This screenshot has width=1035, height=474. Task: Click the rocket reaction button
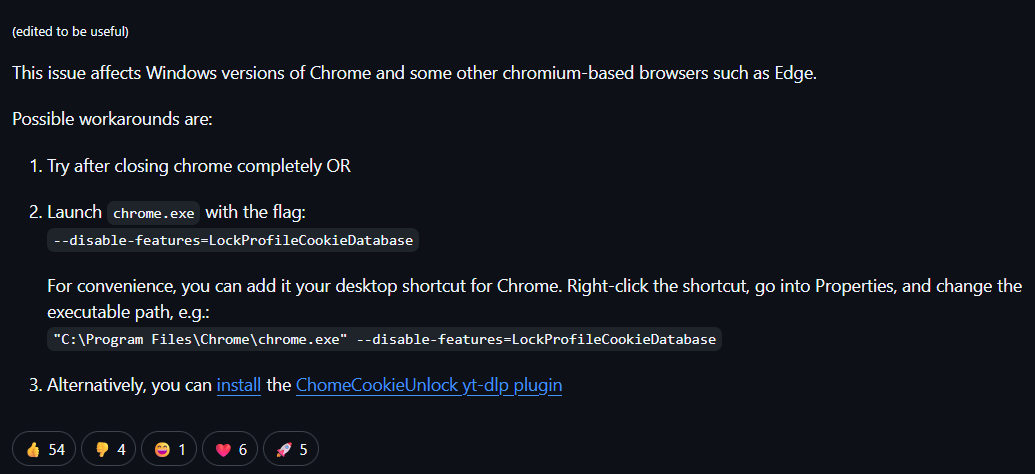click(291, 449)
